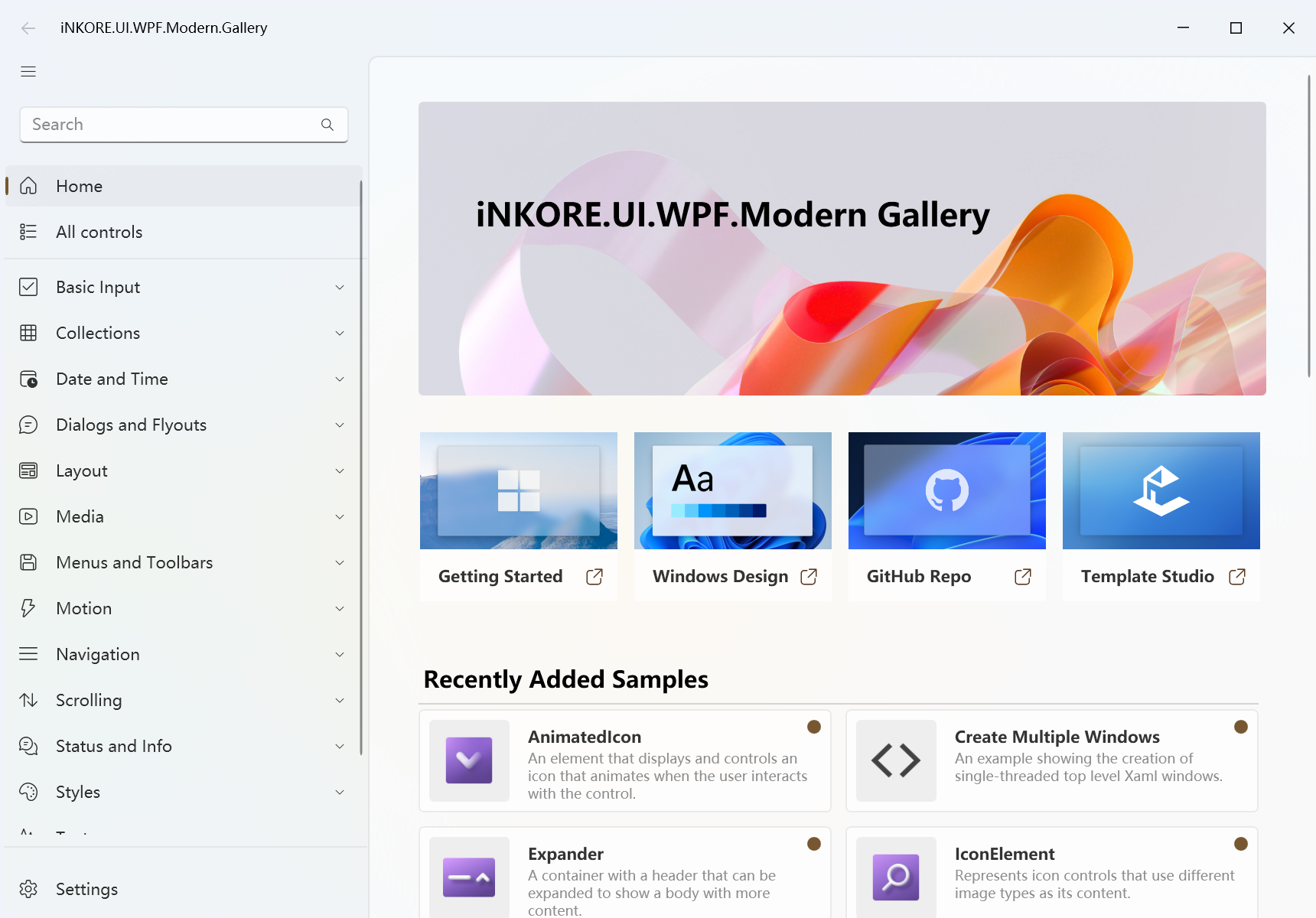Expand the Dialogs and Flyouts chevron
Image resolution: width=1316 pixels, height=918 pixels.
[x=340, y=425]
